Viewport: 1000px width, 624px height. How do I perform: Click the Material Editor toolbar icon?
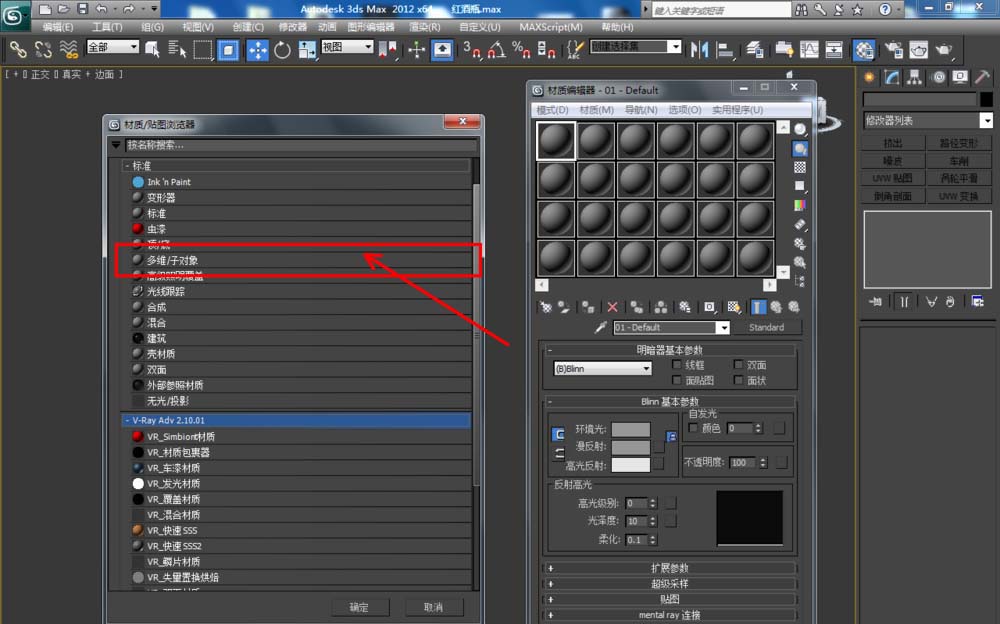point(864,50)
